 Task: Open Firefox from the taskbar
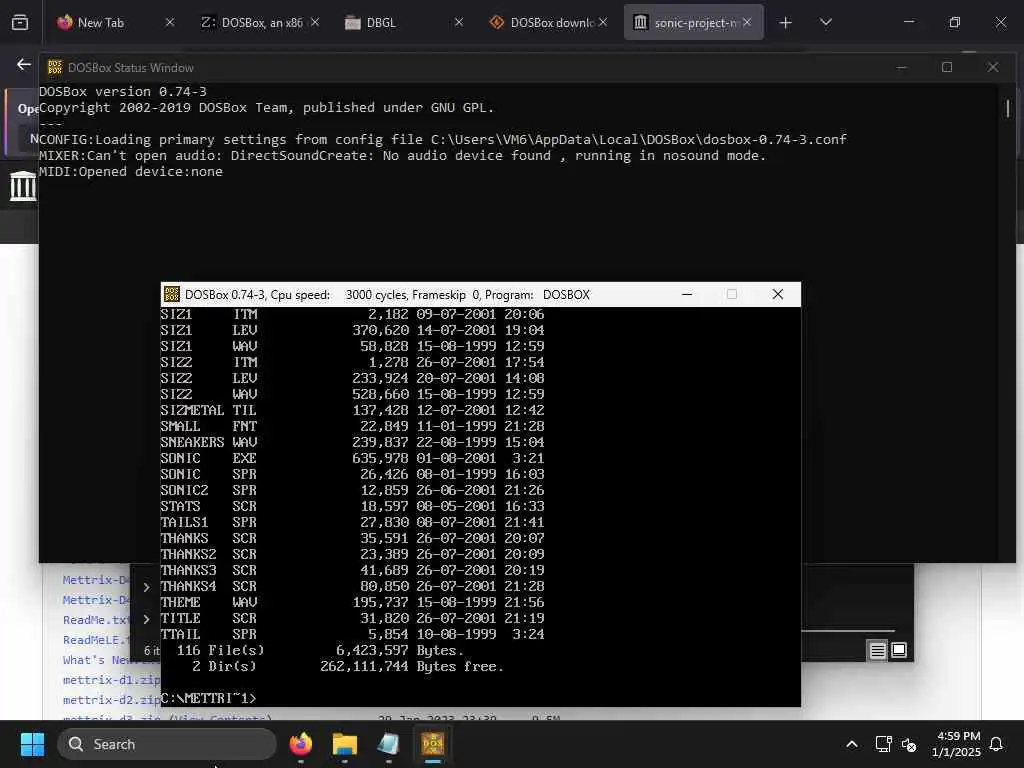[301, 744]
